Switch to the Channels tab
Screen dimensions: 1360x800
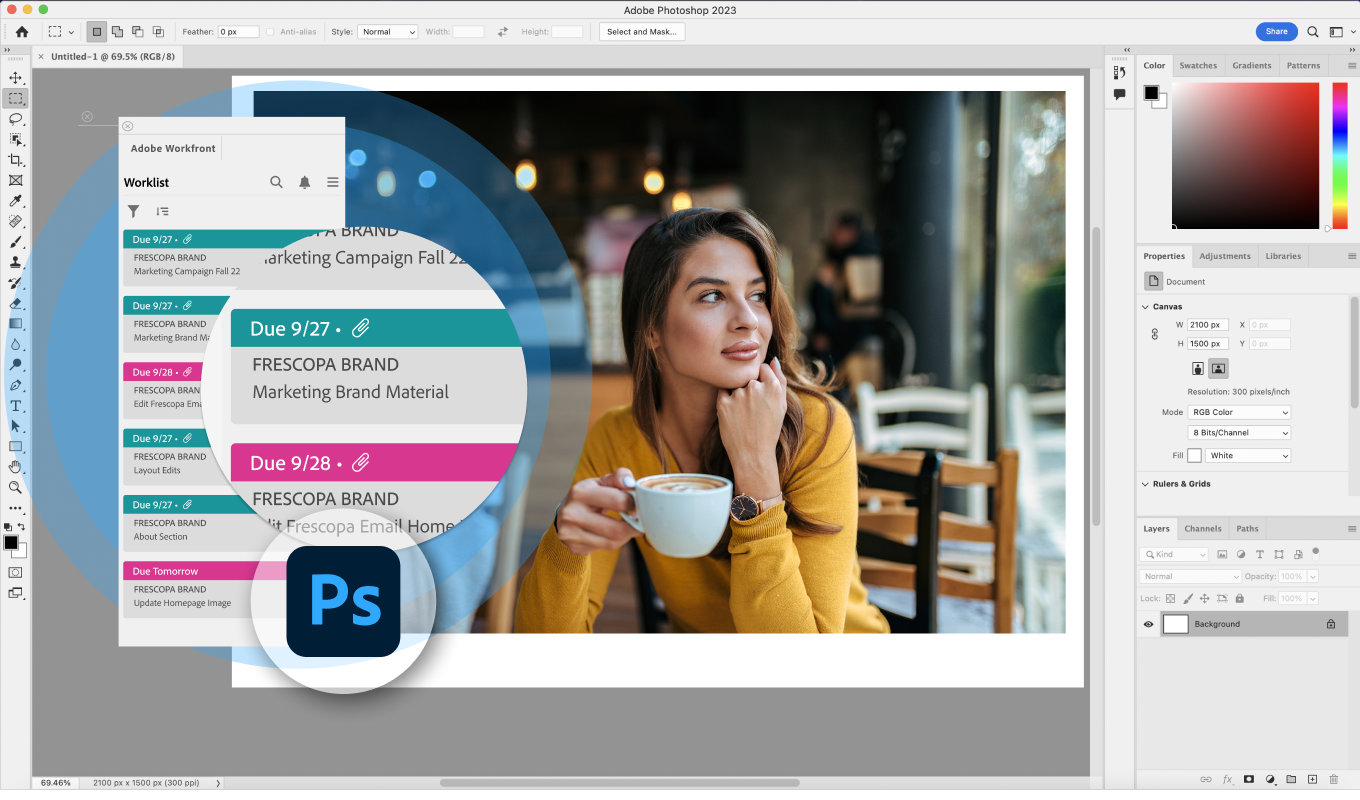click(x=1202, y=529)
